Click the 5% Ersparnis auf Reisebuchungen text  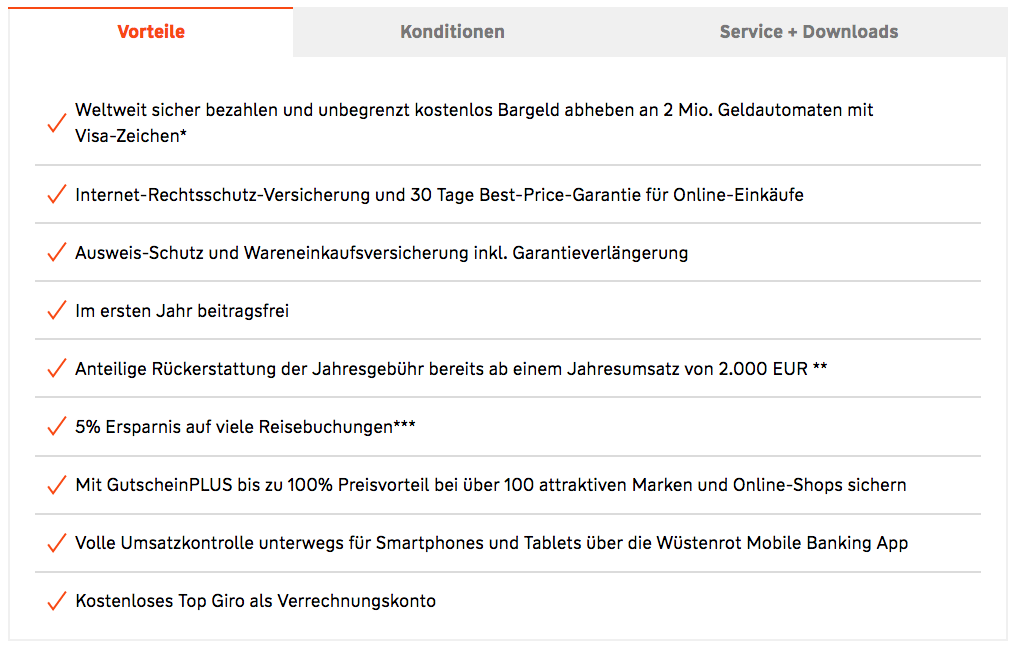click(245, 427)
